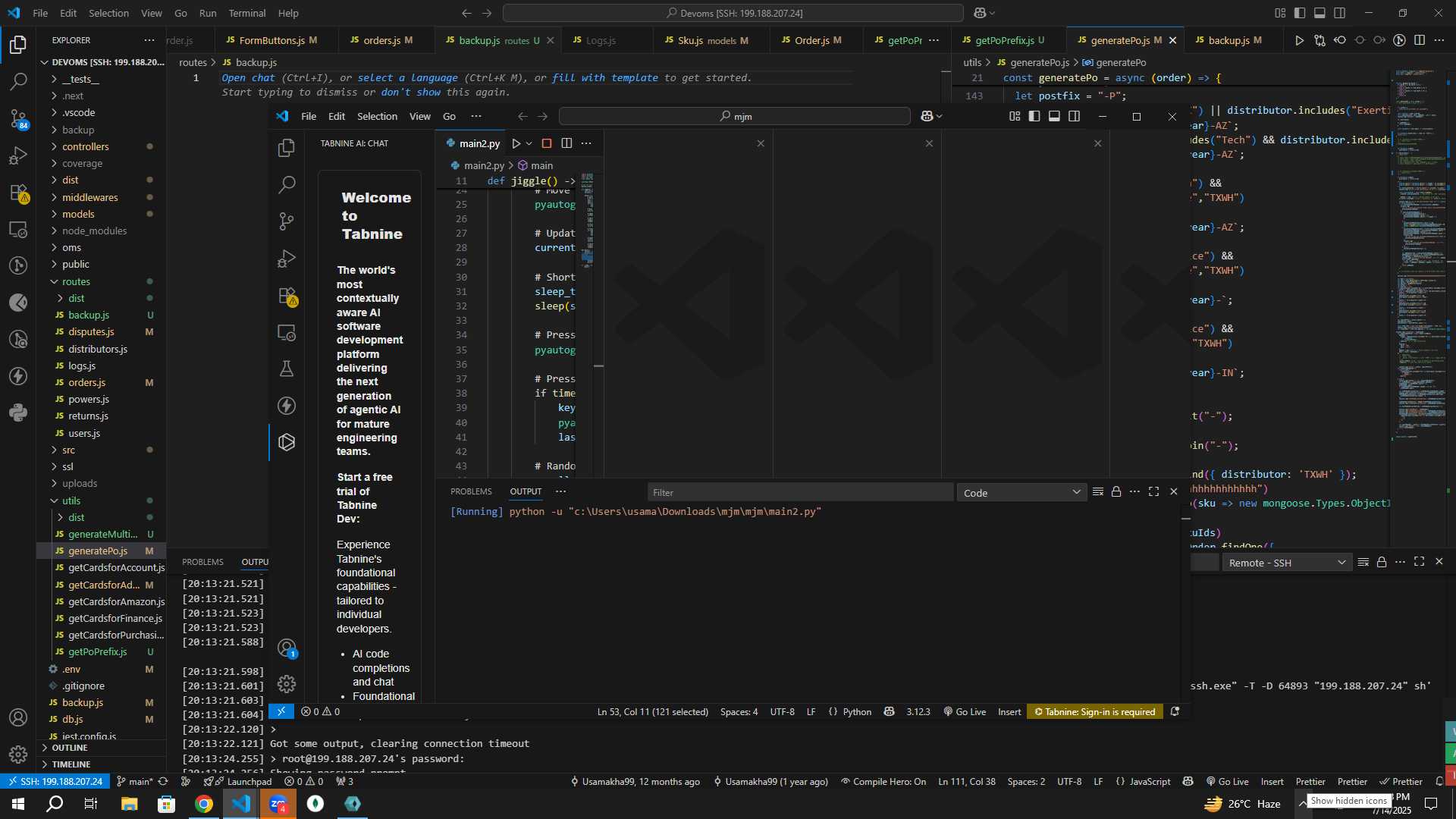Image resolution: width=1456 pixels, height=819 pixels.
Task: Toggle primary side bar in Devoms title bar
Action: coord(1300,13)
